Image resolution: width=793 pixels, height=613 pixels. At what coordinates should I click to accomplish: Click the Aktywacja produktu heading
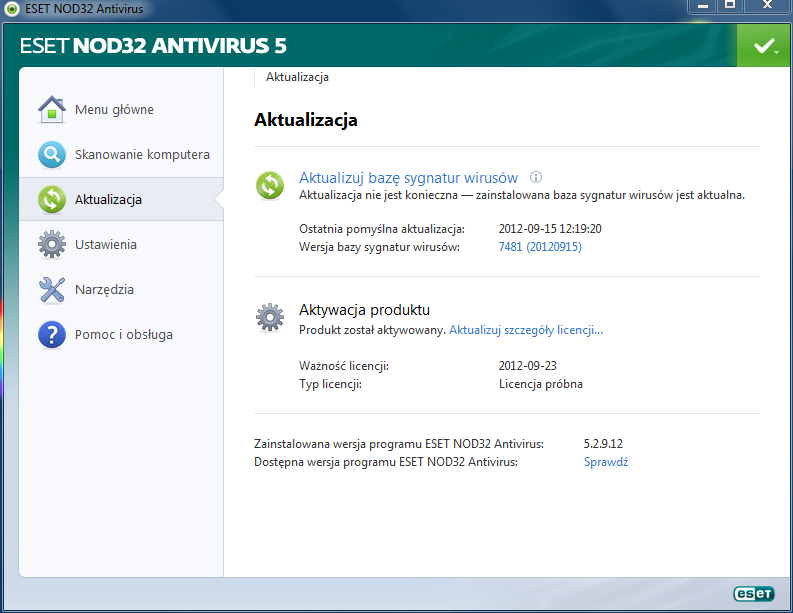tap(365, 310)
